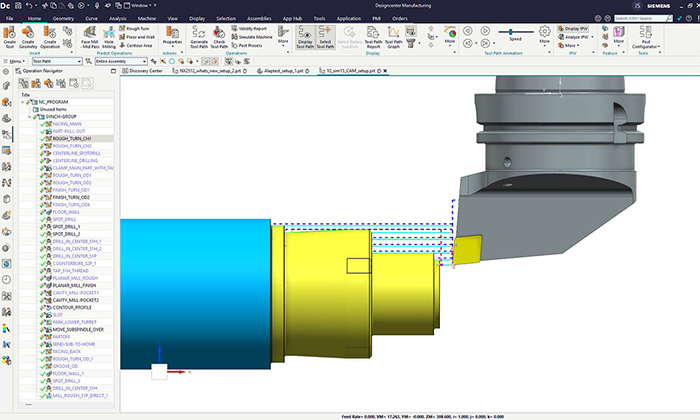Select the ROUGH_TURN_CH1 operation in the tree

tap(71, 139)
